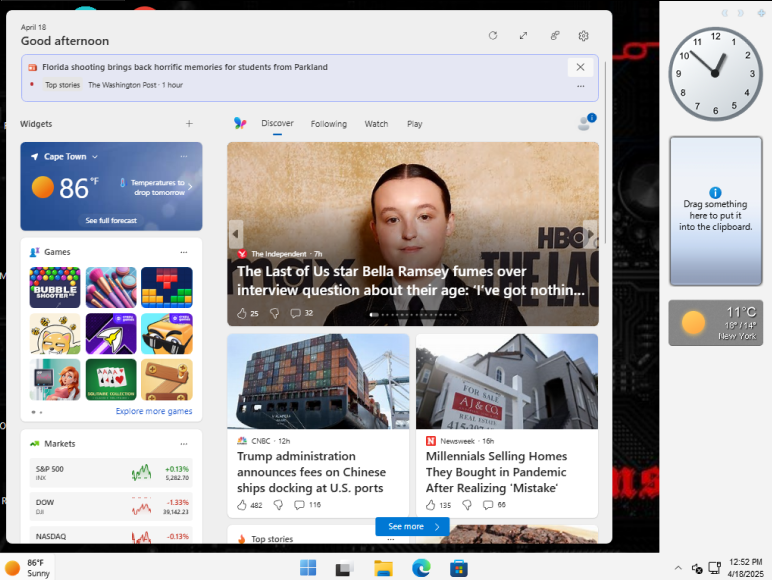Screen dimensions: 772x580
Task: Open Windows Start button on taskbar
Action: pyautogui.click(x=308, y=568)
